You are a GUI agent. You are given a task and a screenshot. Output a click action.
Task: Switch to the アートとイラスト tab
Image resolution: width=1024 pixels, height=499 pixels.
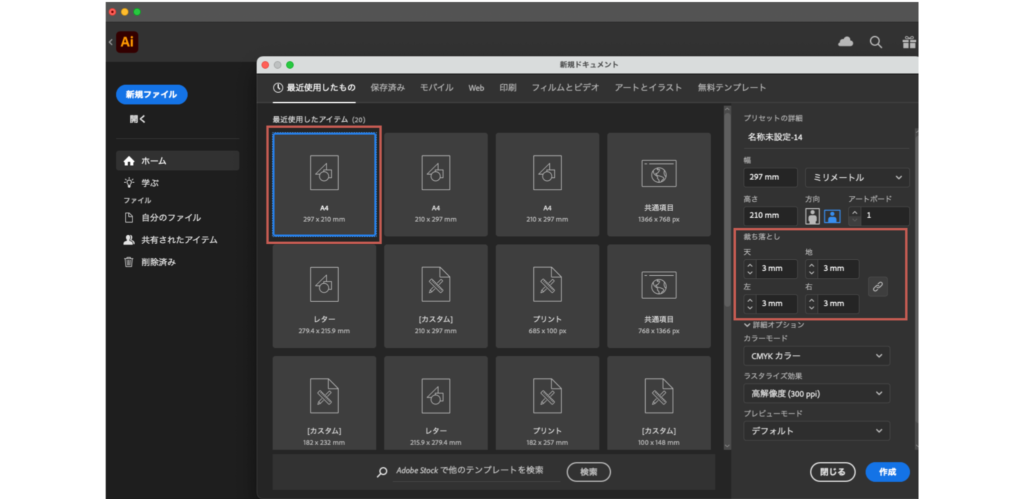[x=648, y=88]
